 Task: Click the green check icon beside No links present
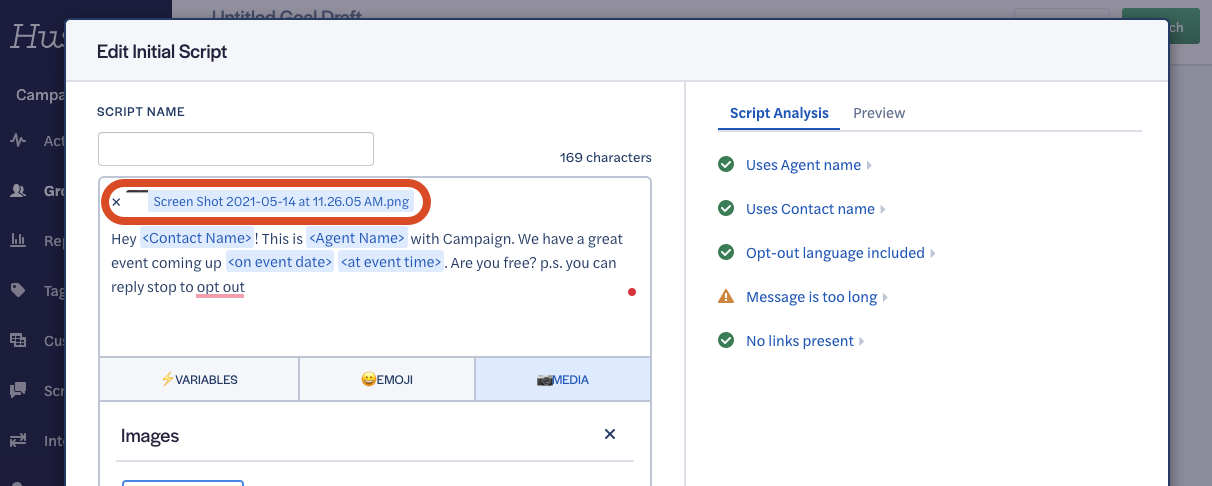point(726,341)
